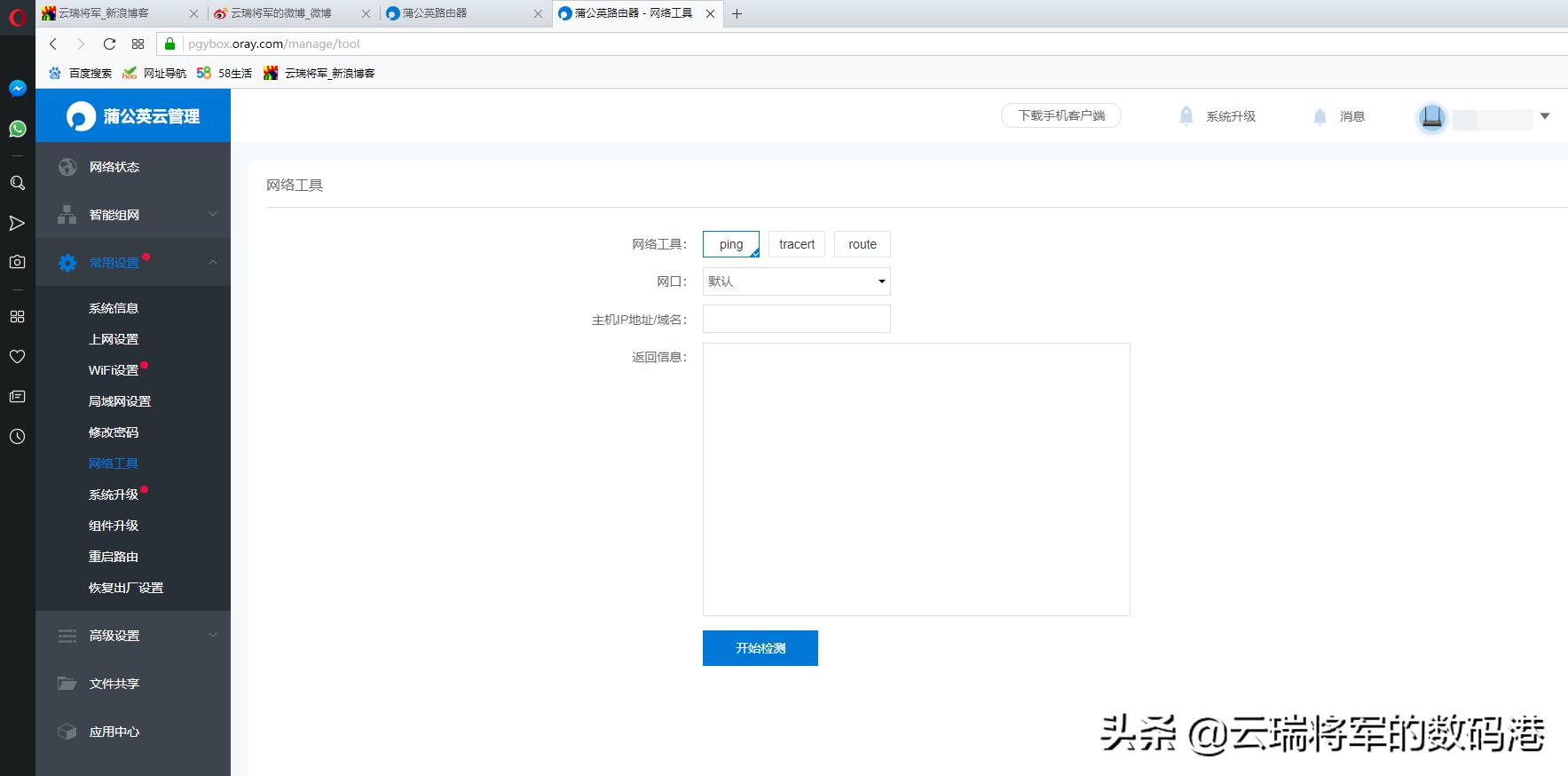Open 百度搜索 bookmark
The image size is (1568, 776).
tap(81, 73)
